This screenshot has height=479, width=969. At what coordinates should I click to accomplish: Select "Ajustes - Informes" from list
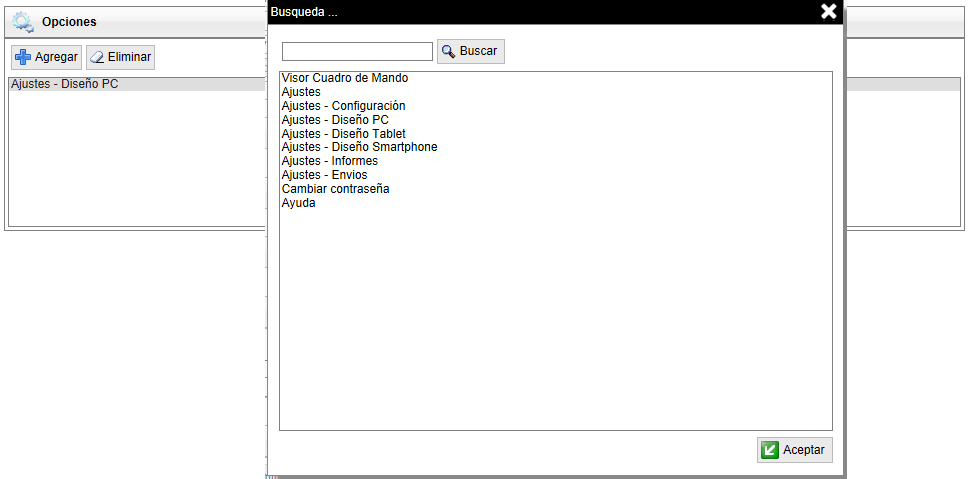(x=329, y=161)
